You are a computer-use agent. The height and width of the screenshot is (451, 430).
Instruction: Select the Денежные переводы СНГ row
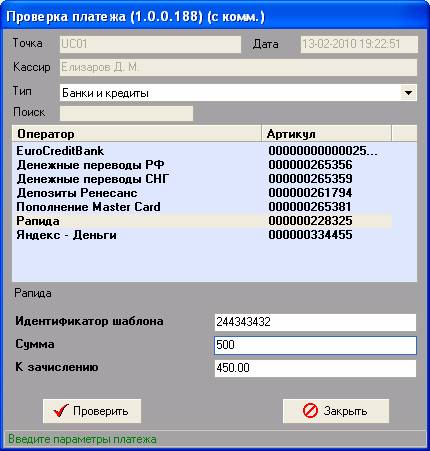click(202, 179)
